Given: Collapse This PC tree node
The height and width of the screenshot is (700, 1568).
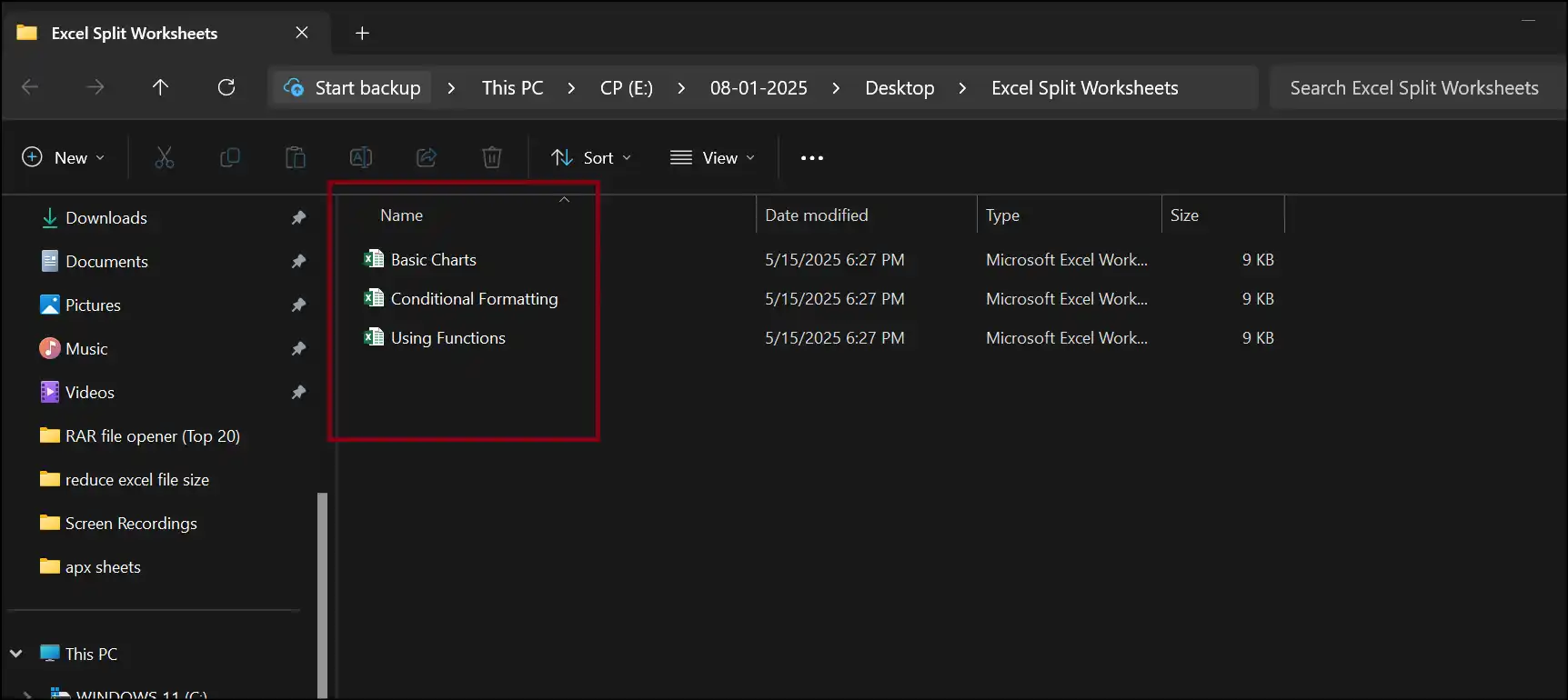Looking at the screenshot, I should [16, 654].
